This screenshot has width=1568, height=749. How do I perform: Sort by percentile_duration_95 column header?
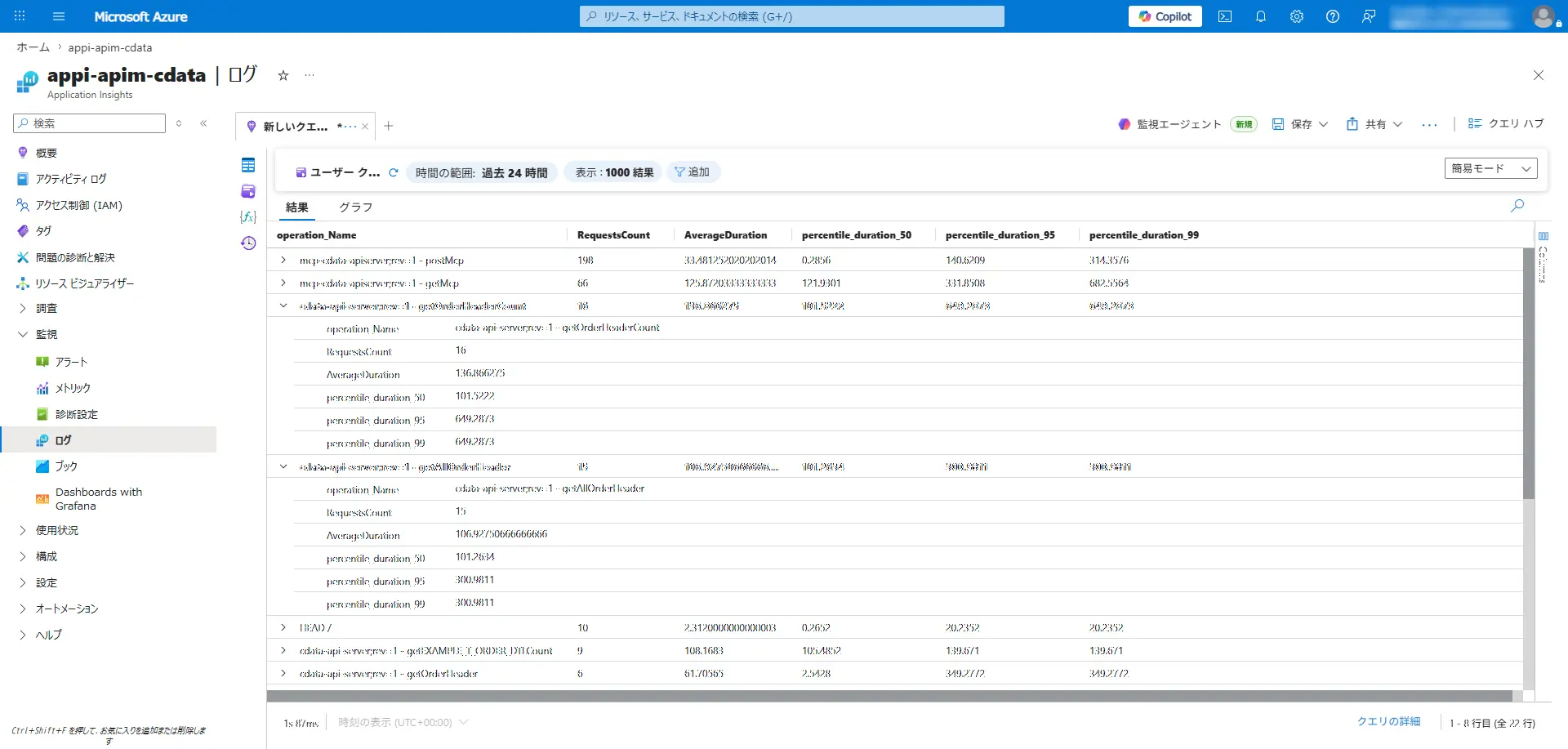click(x=1000, y=235)
